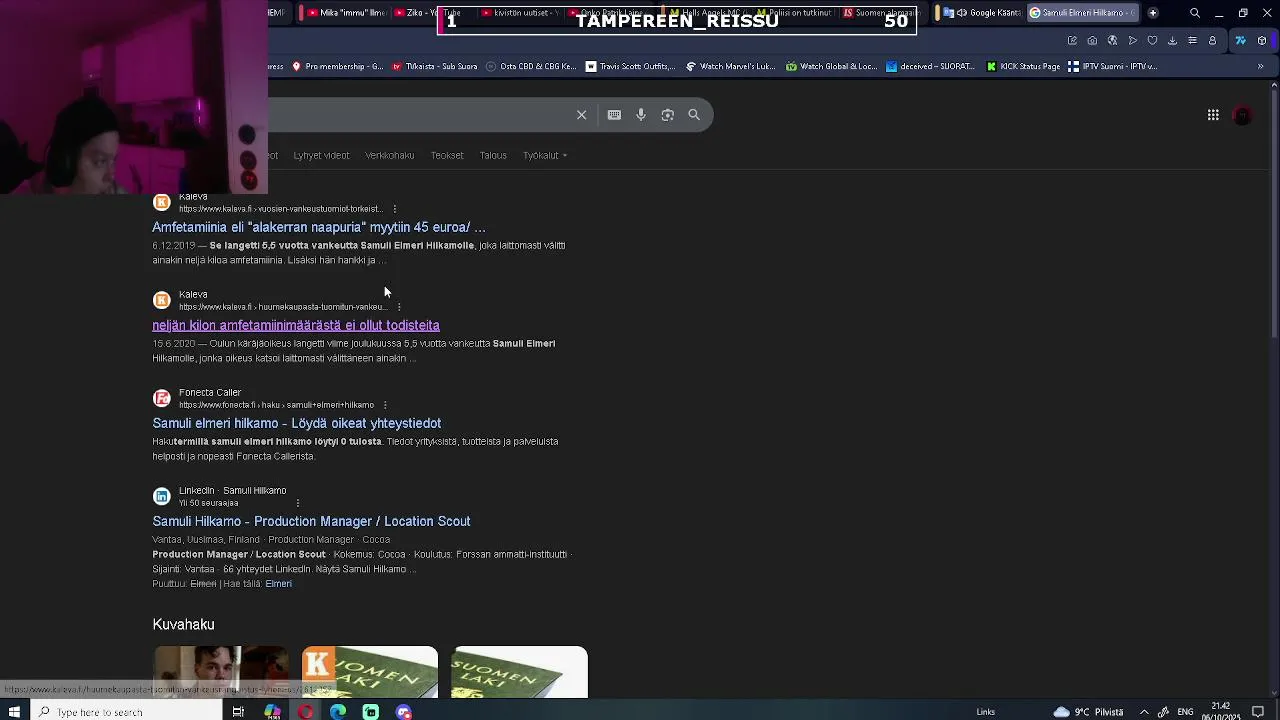Open more options for the second Kaleva result
Image resolution: width=1280 pixels, height=720 pixels.
(x=398, y=307)
